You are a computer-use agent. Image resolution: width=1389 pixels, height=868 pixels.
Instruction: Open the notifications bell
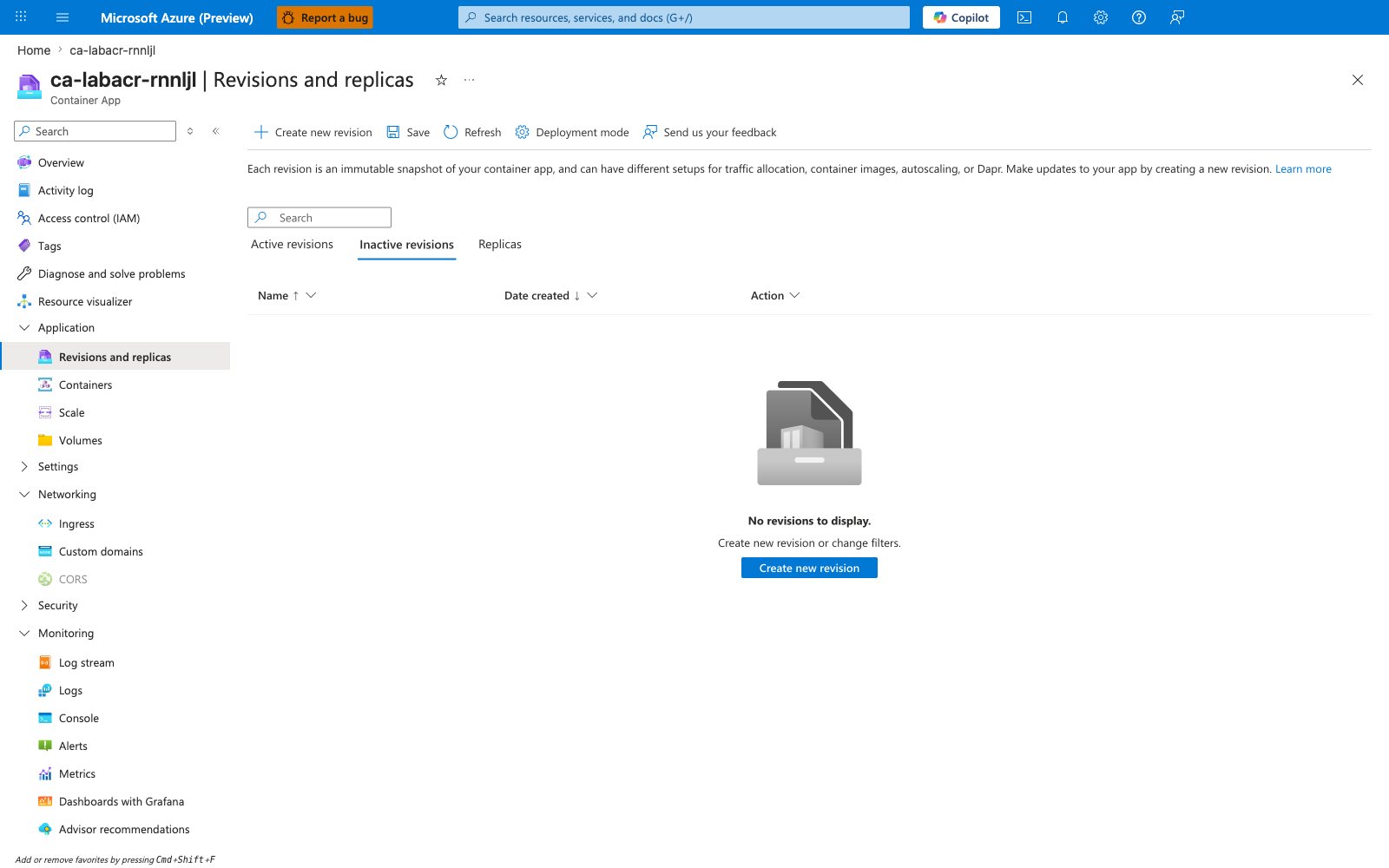(x=1063, y=17)
